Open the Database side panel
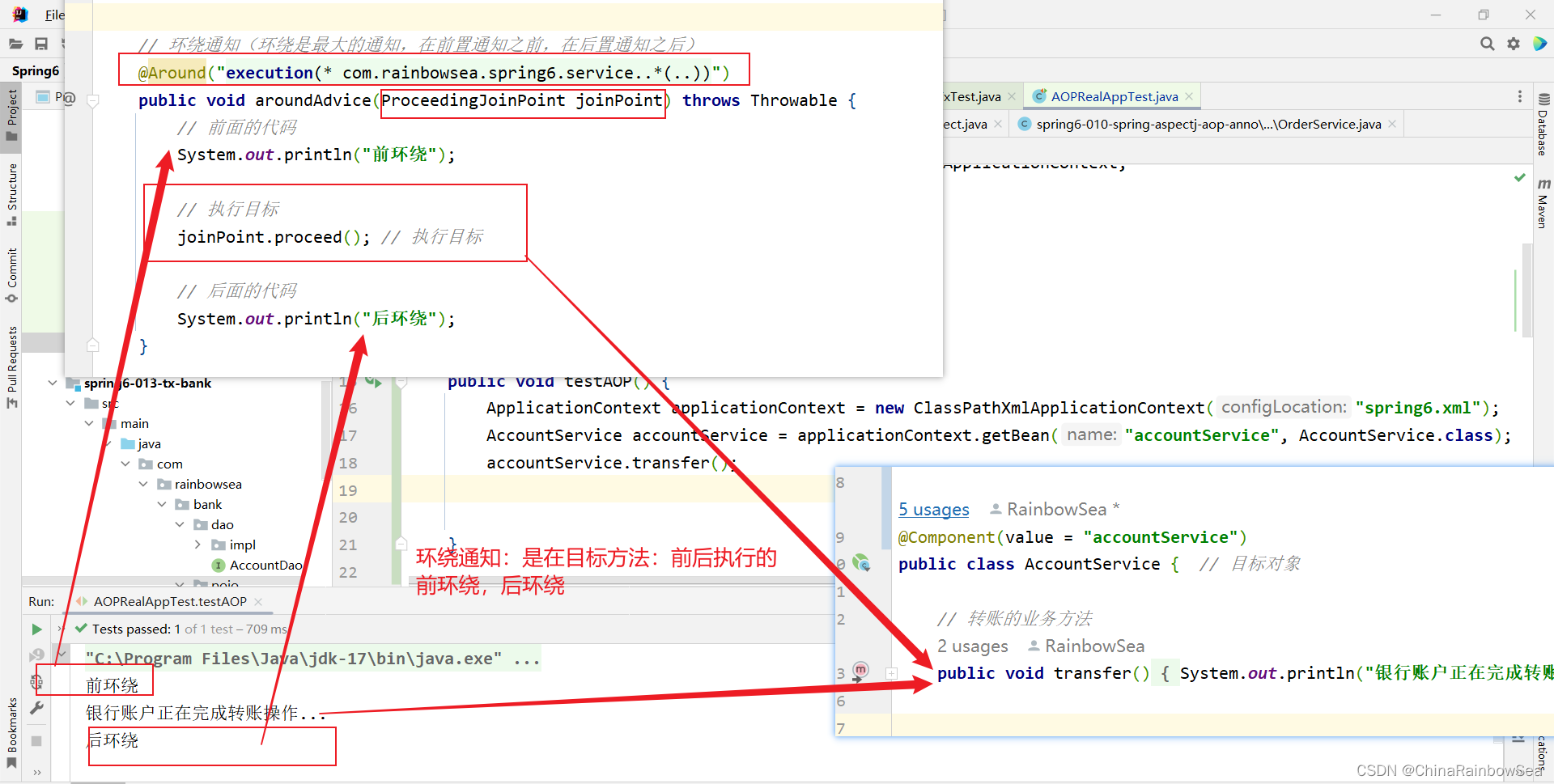The image size is (1554, 784). click(1543, 124)
